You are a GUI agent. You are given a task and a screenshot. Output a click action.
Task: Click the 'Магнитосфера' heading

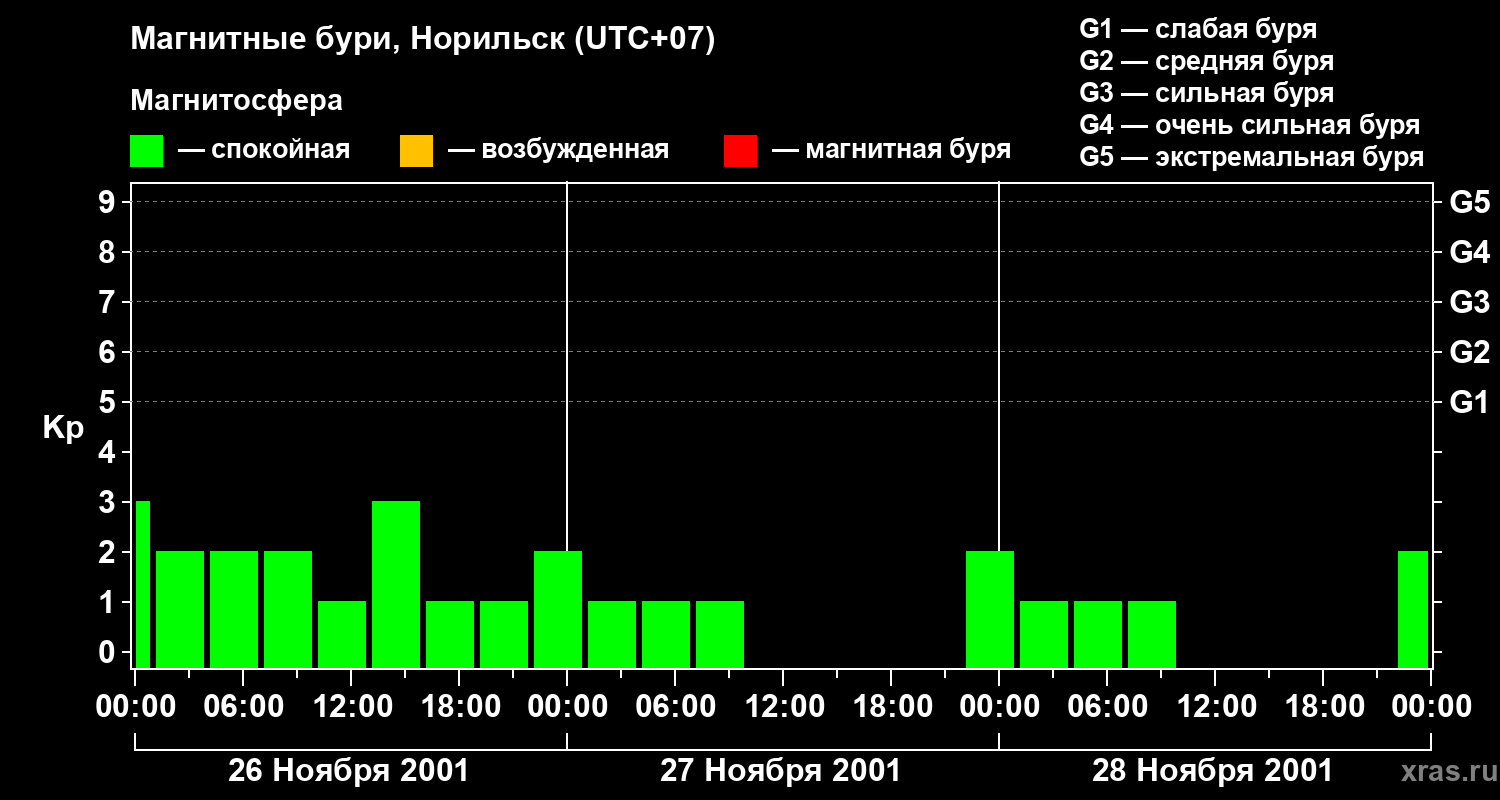(237, 101)
